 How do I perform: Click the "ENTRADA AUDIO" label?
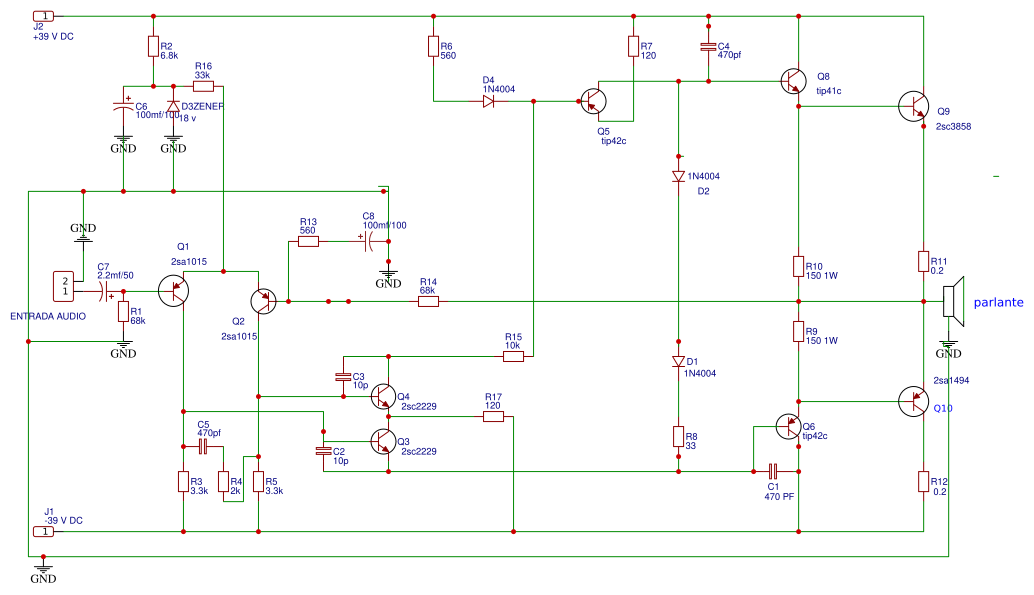tap(48, 317)
